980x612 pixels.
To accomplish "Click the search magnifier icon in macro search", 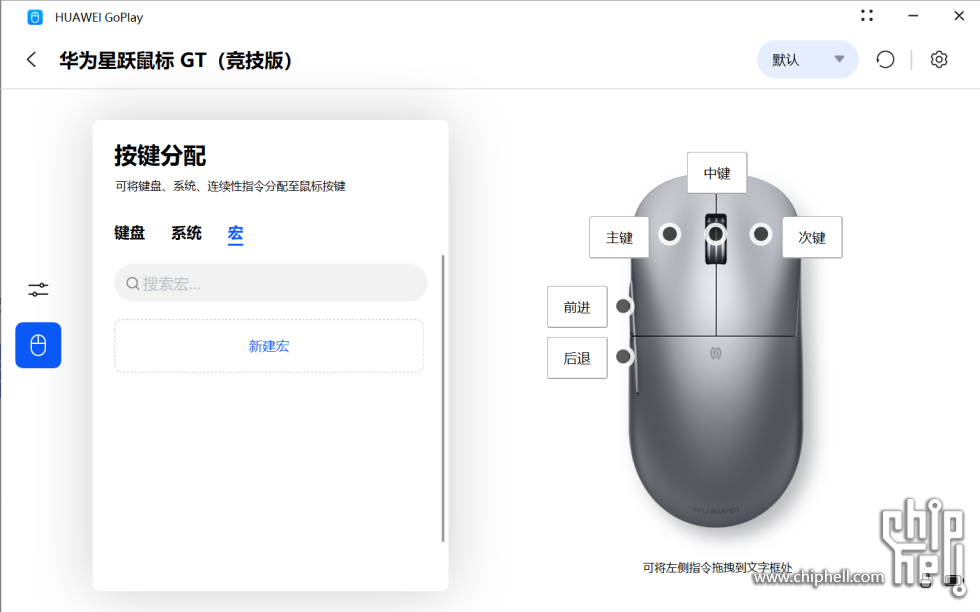I will point(132,284).
